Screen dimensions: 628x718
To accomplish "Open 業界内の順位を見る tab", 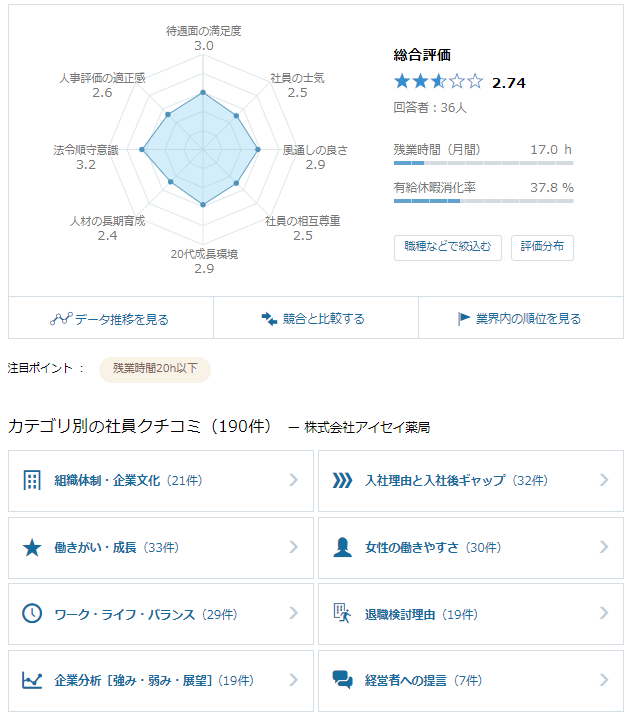I will (x=521, y=318).
